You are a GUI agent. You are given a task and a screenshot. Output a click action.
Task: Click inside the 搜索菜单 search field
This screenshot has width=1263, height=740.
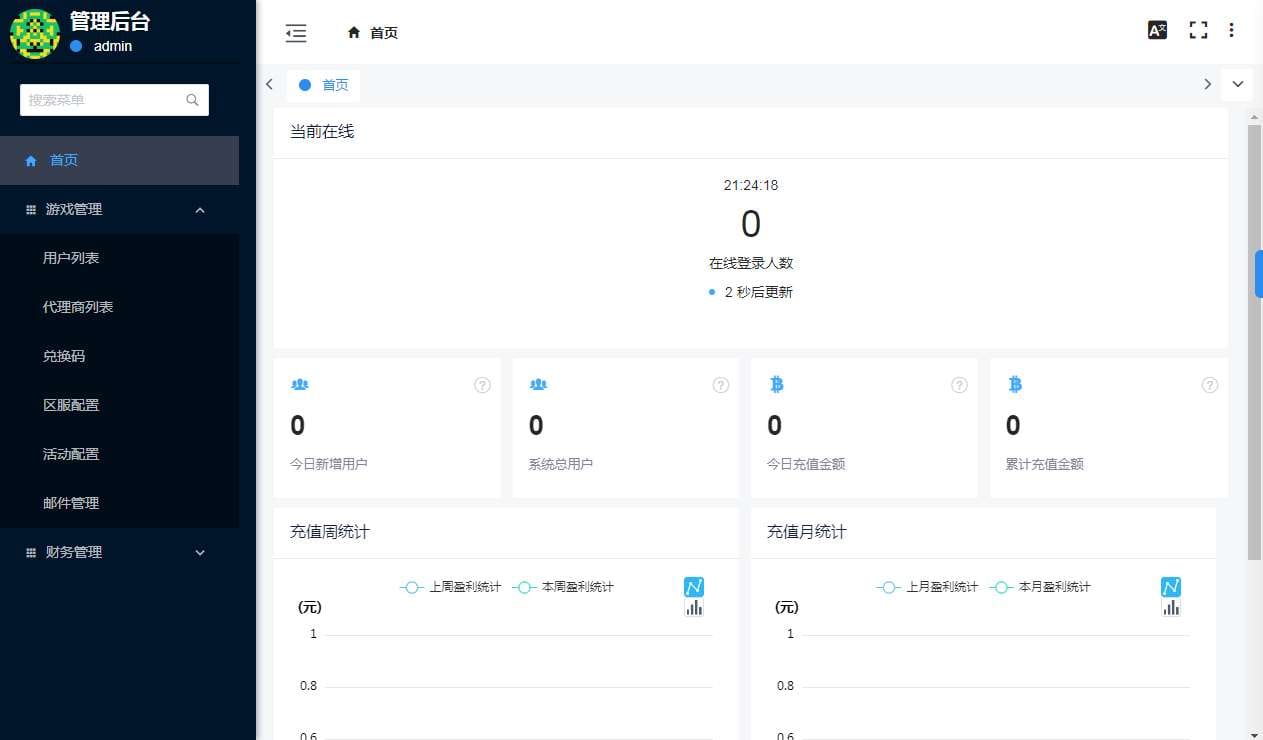click(x=100, y=100)
